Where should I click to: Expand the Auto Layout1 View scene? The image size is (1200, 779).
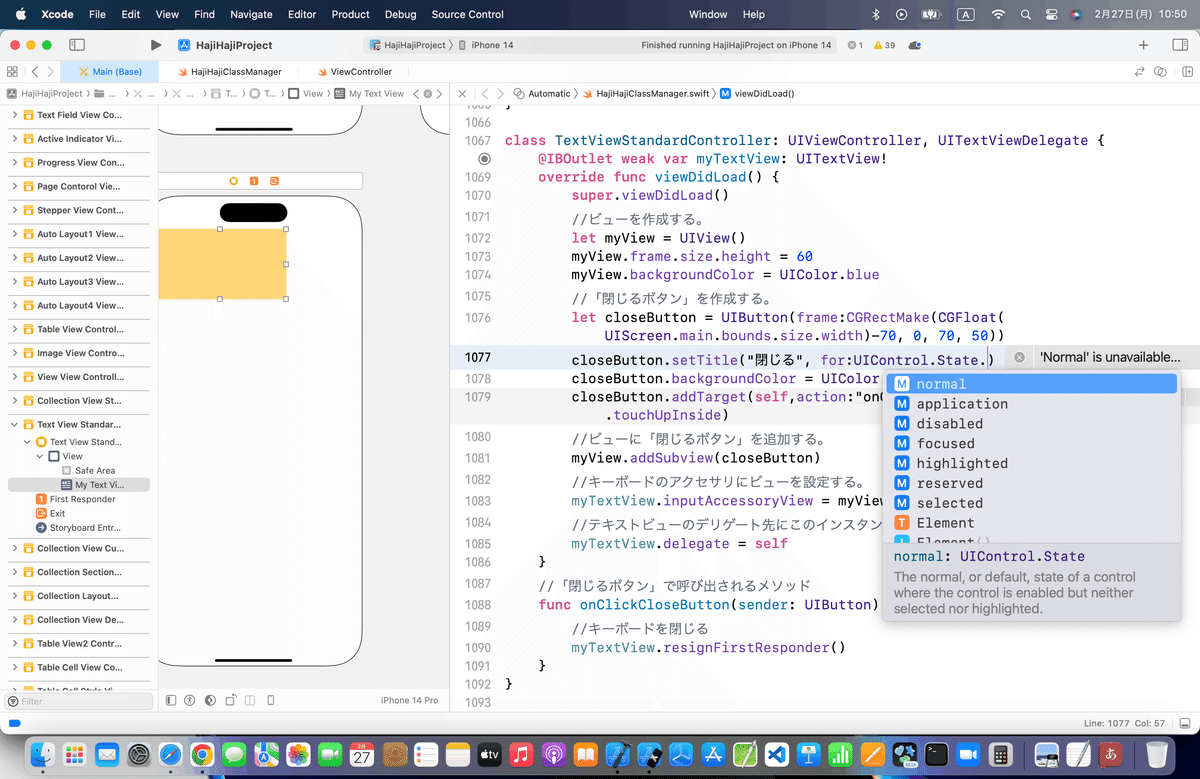click(15, 234)
